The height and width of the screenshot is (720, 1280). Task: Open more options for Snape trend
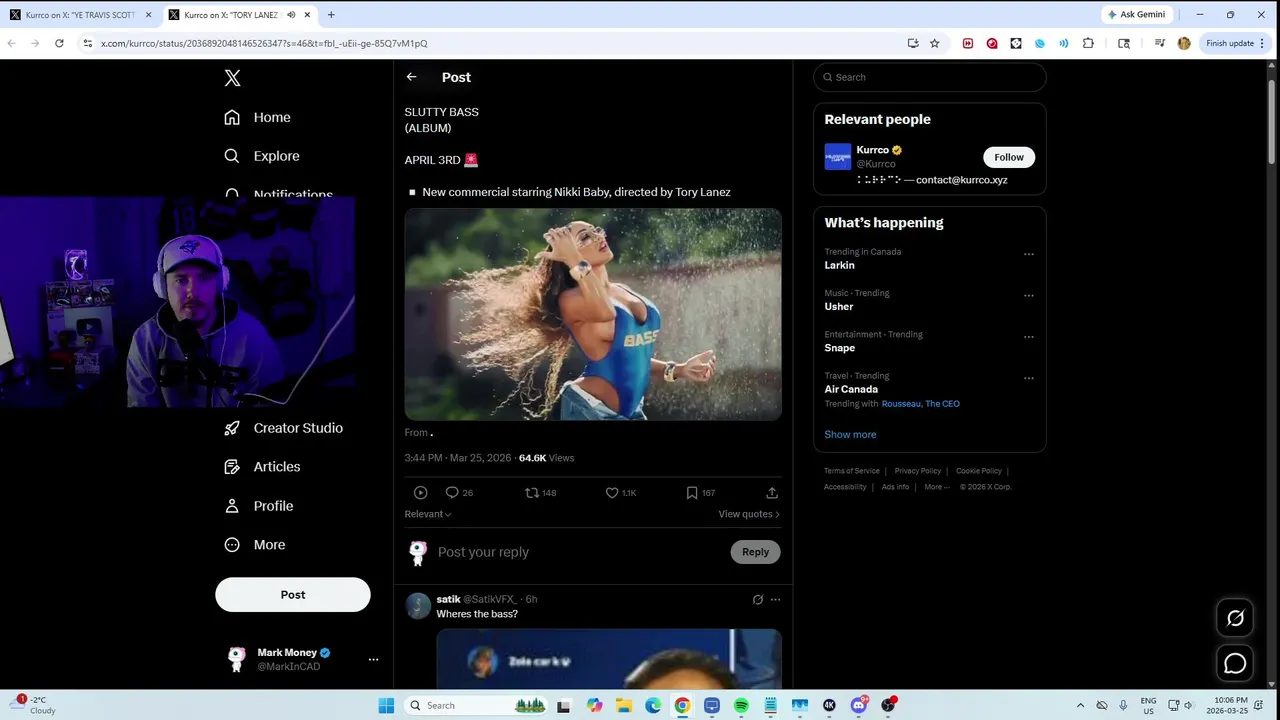click(1029, 337)
